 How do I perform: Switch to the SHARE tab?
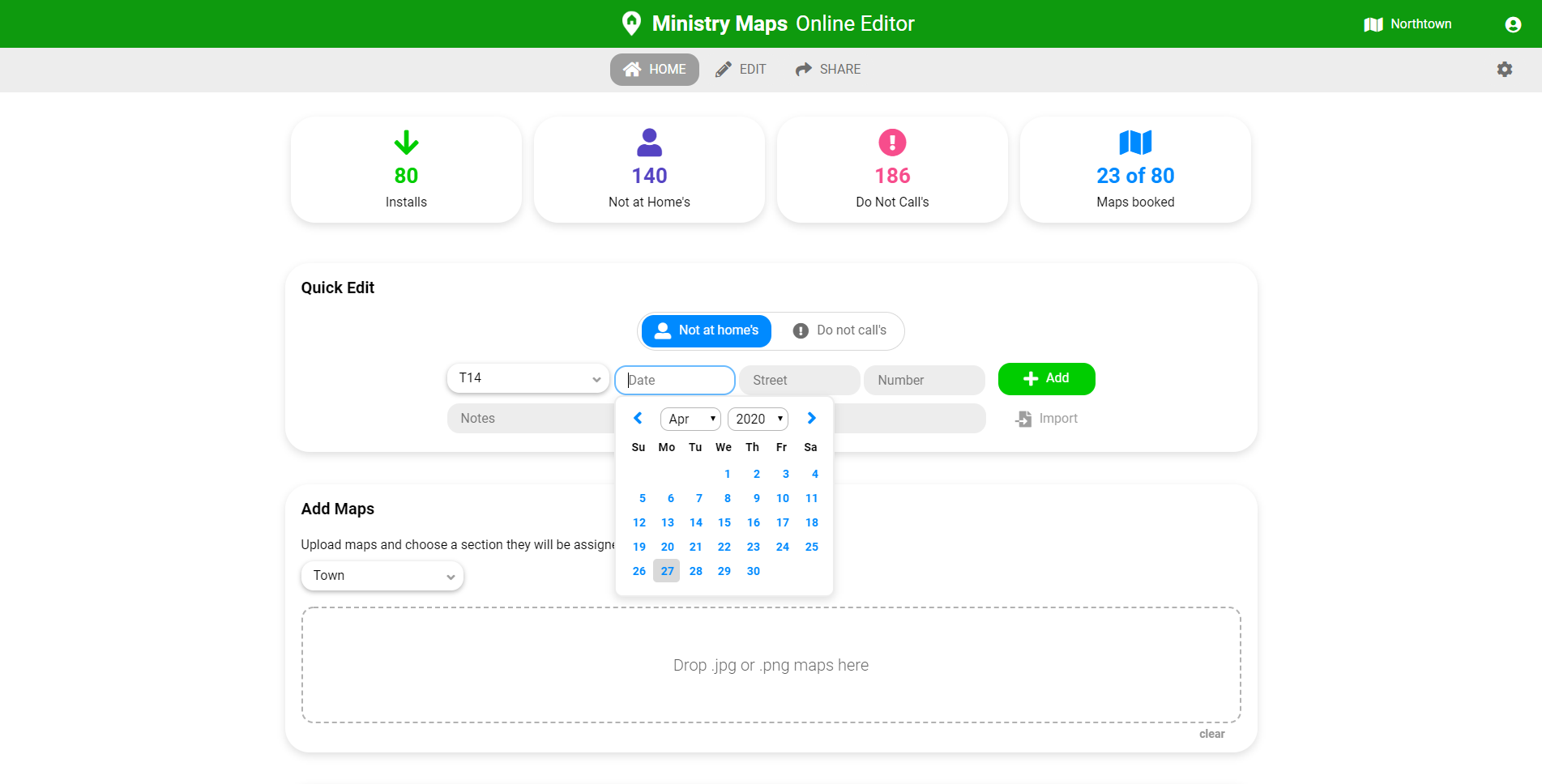tap(828, 70)
